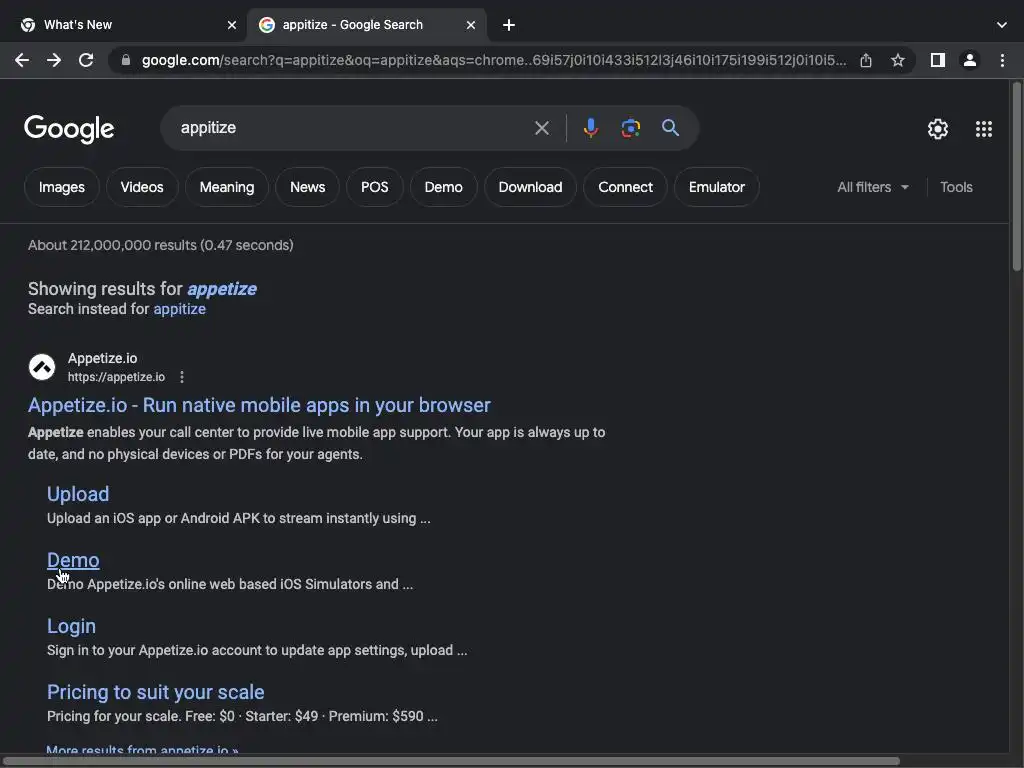Open the Demo sitelink under Appetize.io
The width and height of the screenshot is (1024, 768).
point(73,560)
